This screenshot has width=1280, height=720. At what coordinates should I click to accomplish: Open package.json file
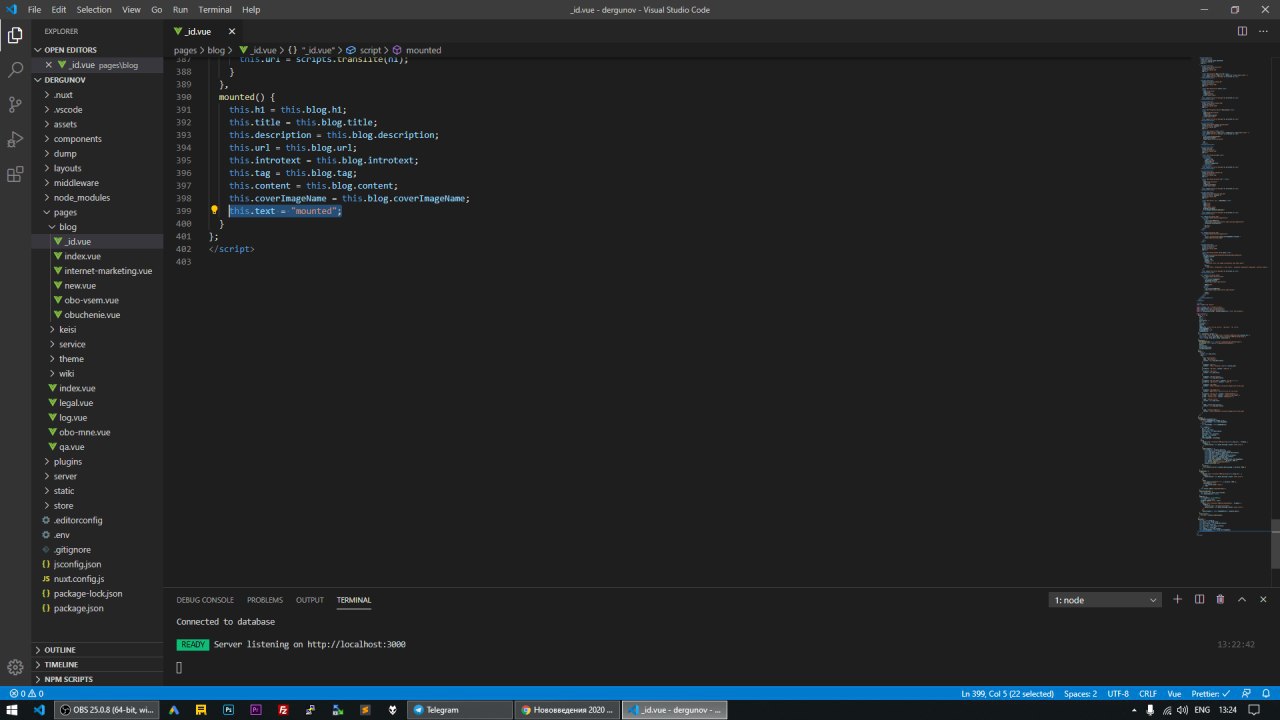(97, 608)
